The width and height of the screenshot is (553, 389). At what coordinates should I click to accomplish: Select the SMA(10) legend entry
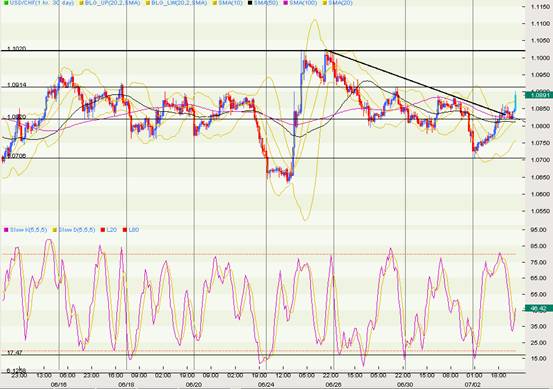click(227, 3)
